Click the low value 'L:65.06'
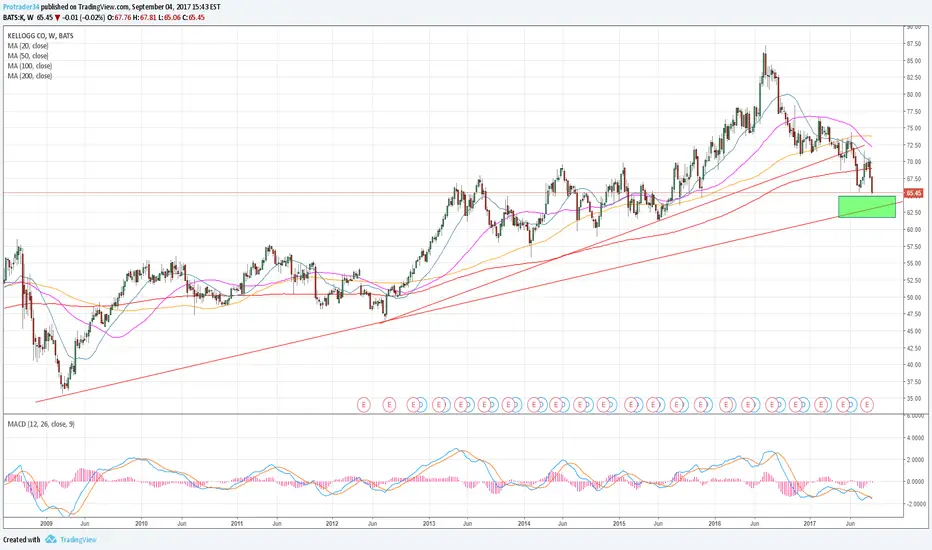This screenshot has height=550, width=932. point(169,18)
